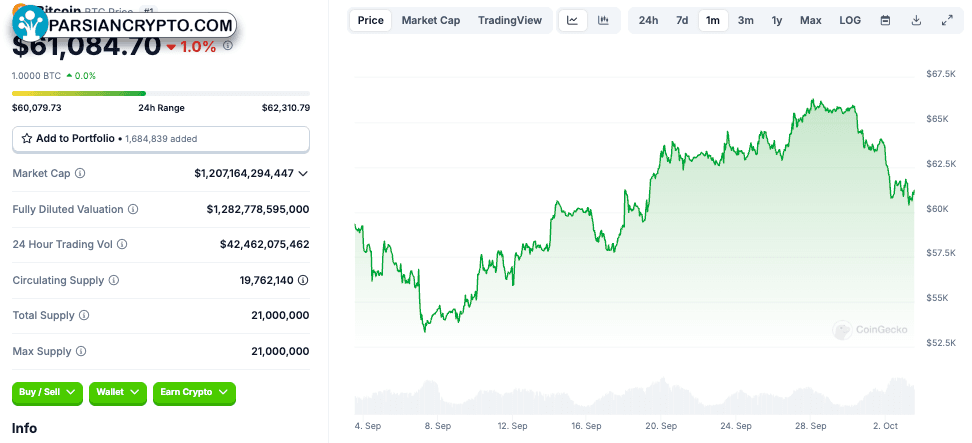Click info icon beside Fully Diluted Valuation

(x=133, y=209)
